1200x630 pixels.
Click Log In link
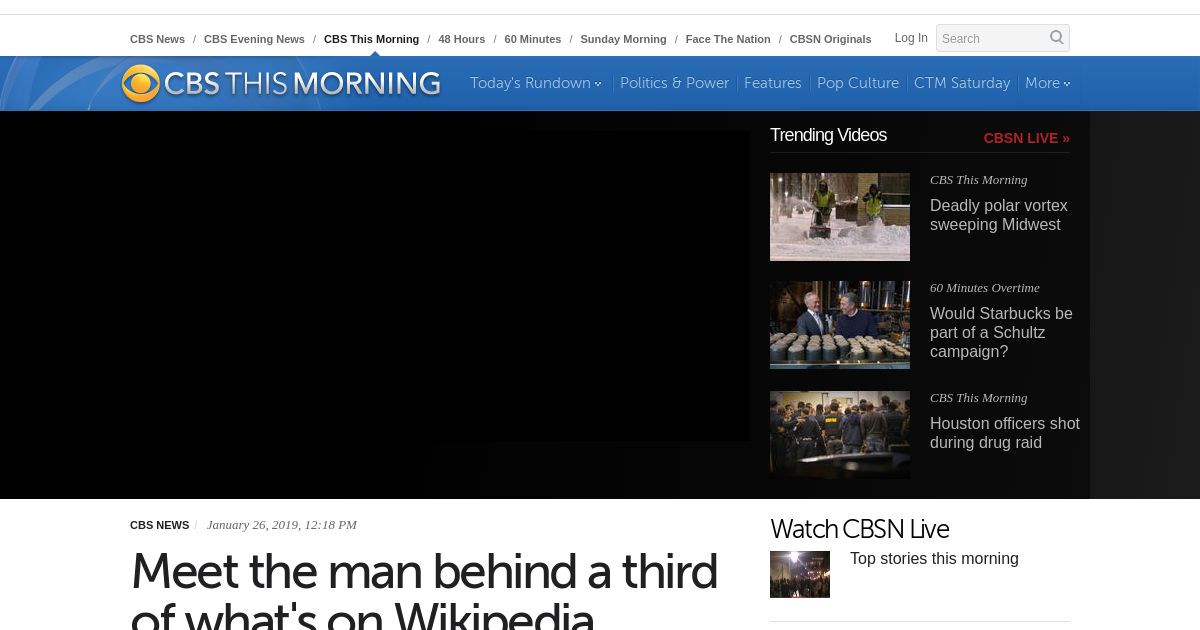click(x=911, y=38)
